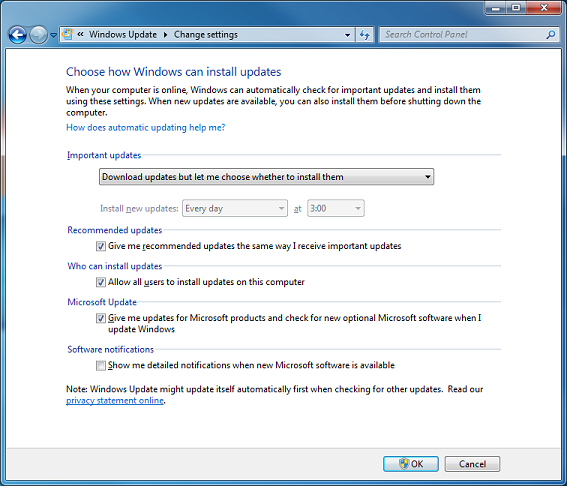
Task: Click the Install new updates label
Action: pos(139,209)
